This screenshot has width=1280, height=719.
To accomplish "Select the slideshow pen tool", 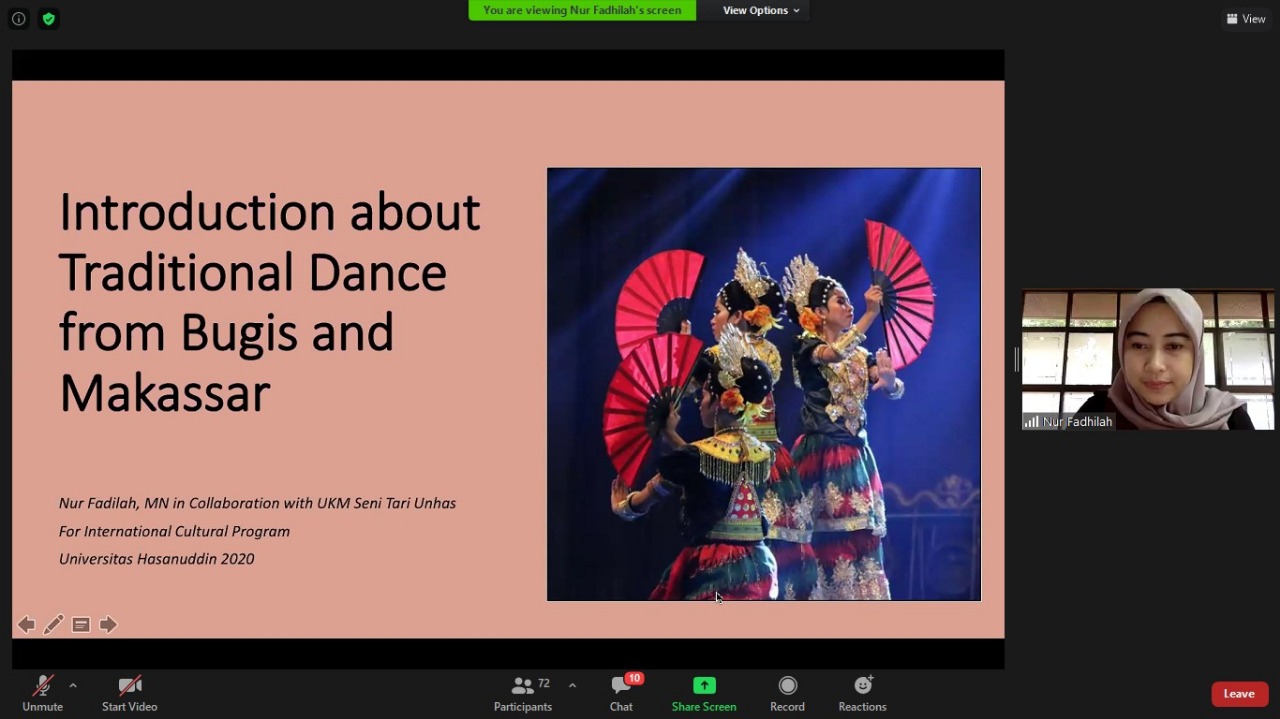I will [54, 625].
